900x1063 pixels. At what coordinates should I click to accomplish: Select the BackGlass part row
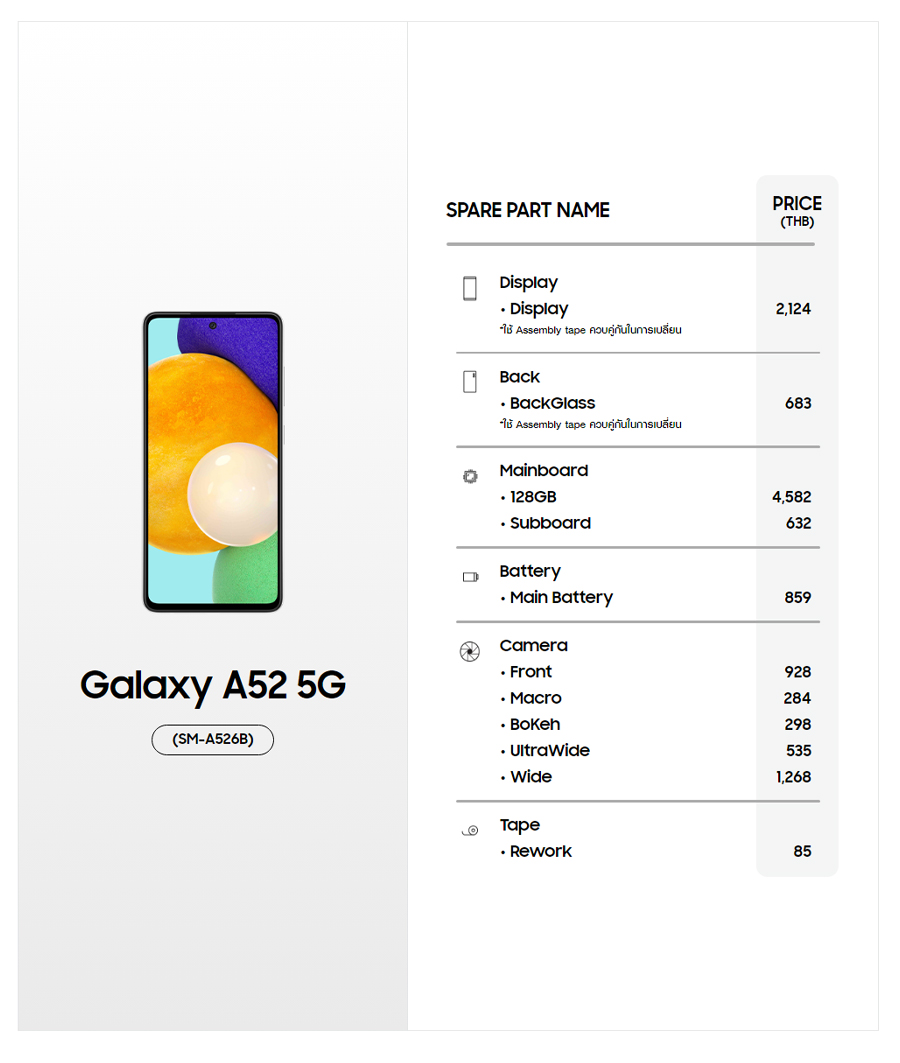tap(552, 403)
